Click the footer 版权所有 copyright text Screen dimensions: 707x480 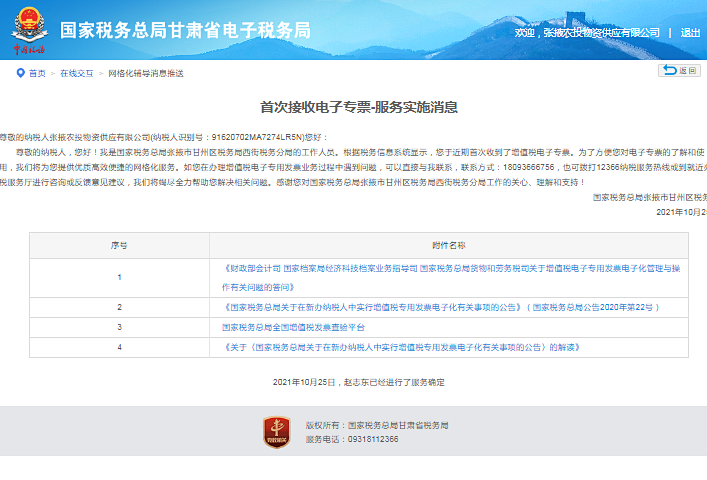pos(377,425)
